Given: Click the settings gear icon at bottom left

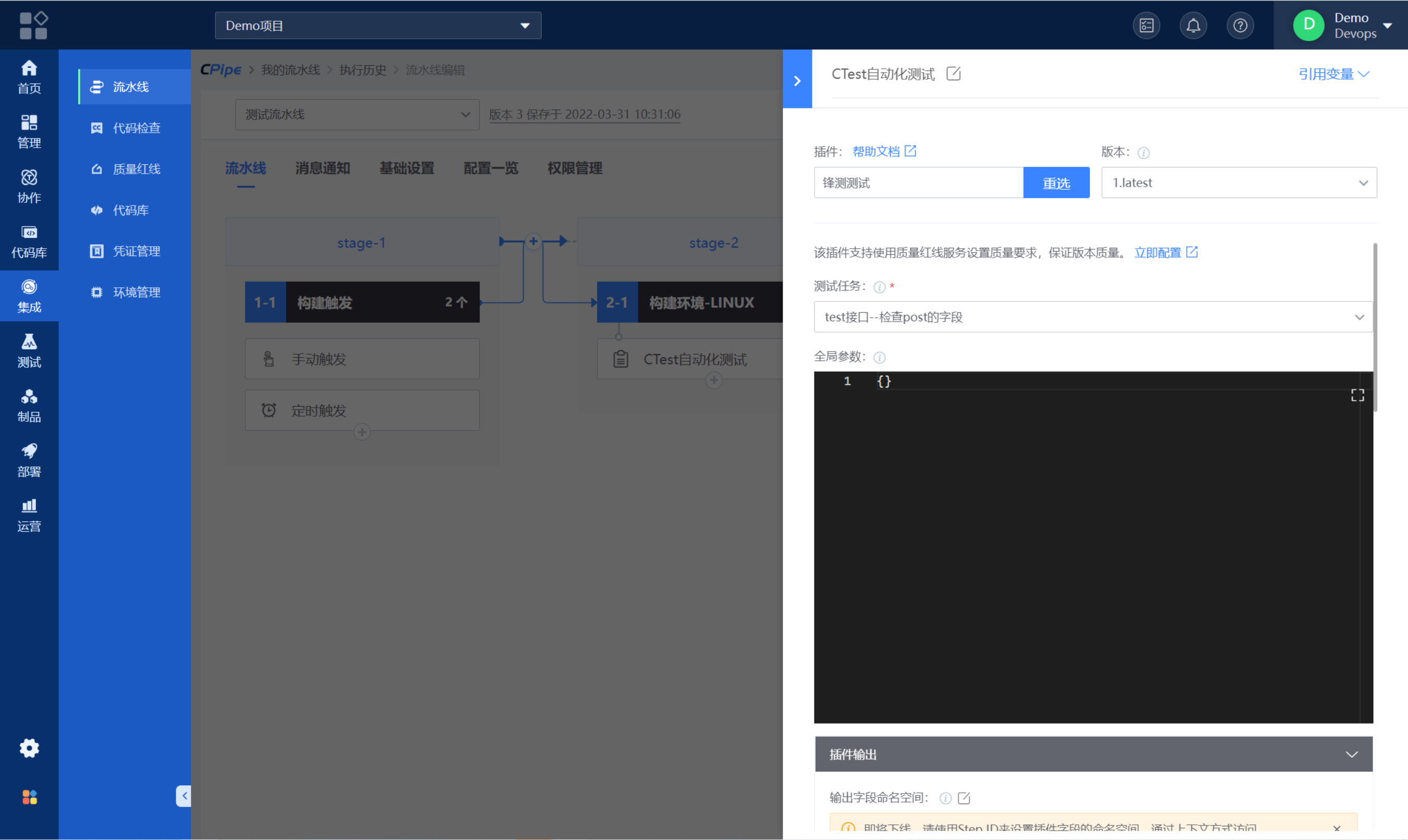Looking at the screenshot, I should pyautogui.click(x=29, y=748).
